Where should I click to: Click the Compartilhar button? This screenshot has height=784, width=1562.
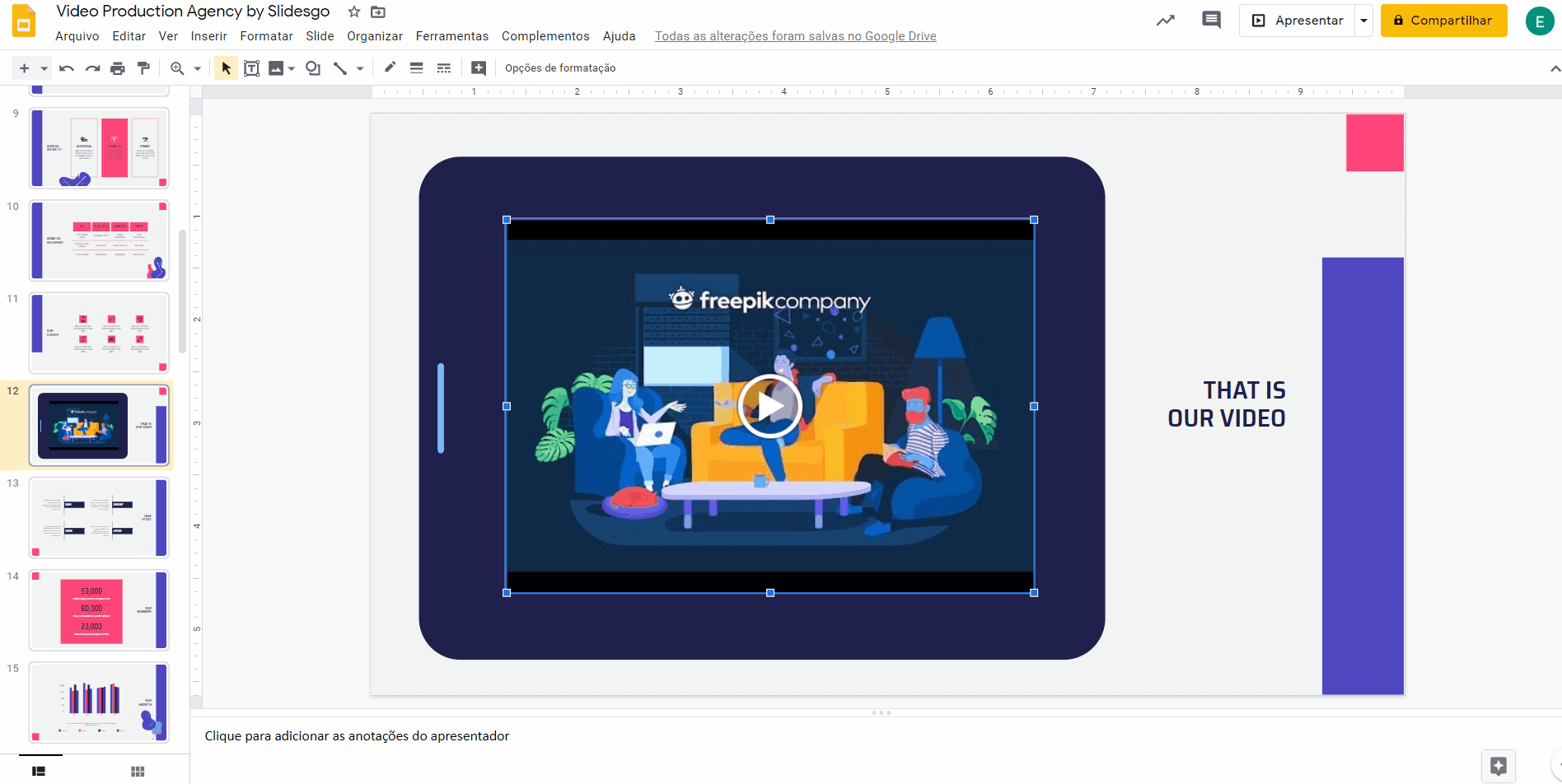pos(1443,21)
